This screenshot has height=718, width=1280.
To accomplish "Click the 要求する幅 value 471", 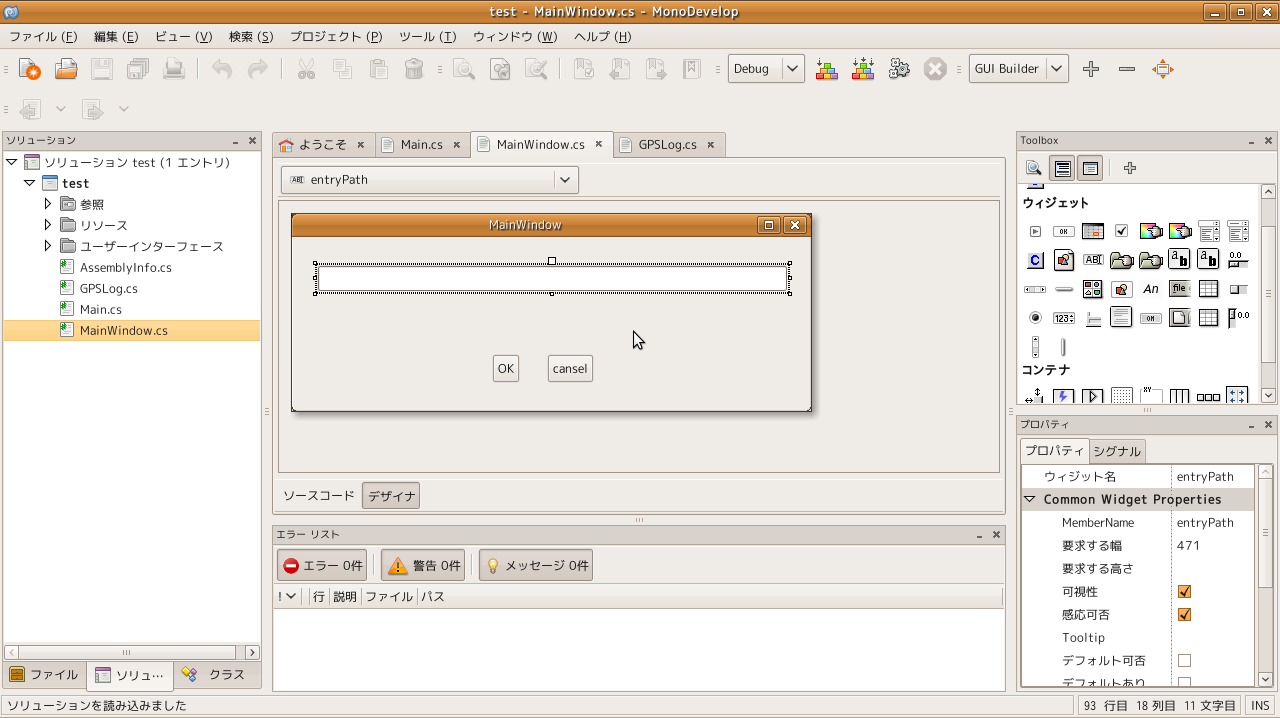I will [1189, 546].
